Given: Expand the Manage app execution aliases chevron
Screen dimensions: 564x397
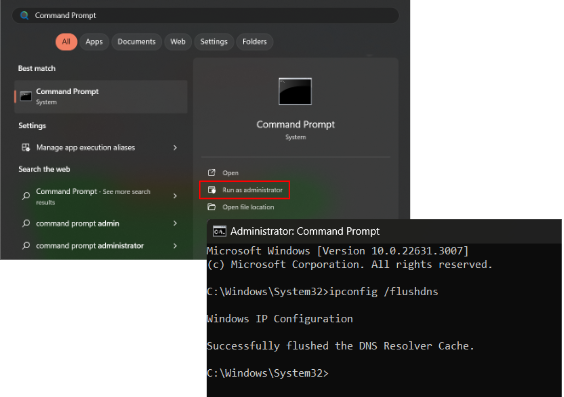Looking at the screenshot, I should [x=175, y=147].
